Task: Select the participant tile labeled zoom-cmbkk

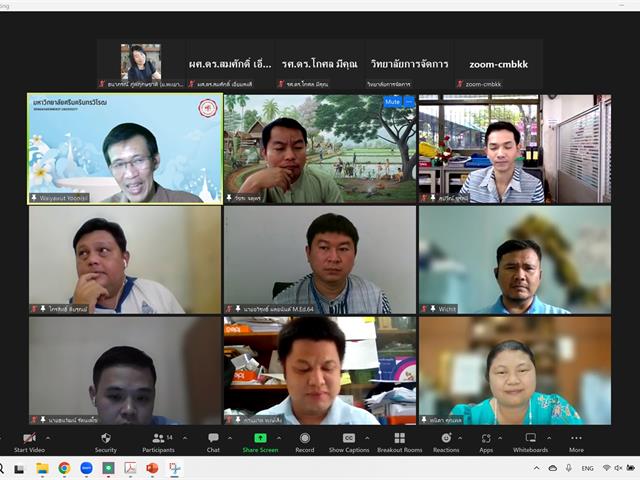Action: coord(498,64)
